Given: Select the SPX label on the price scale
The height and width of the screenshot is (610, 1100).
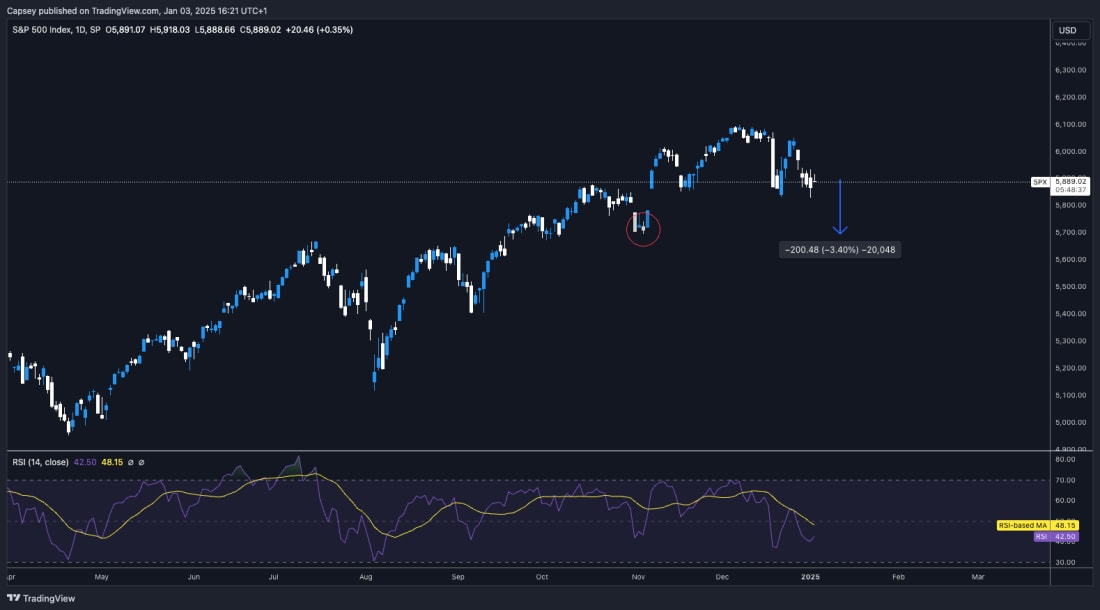Looking at the screenshot, I should (1040, 182).
